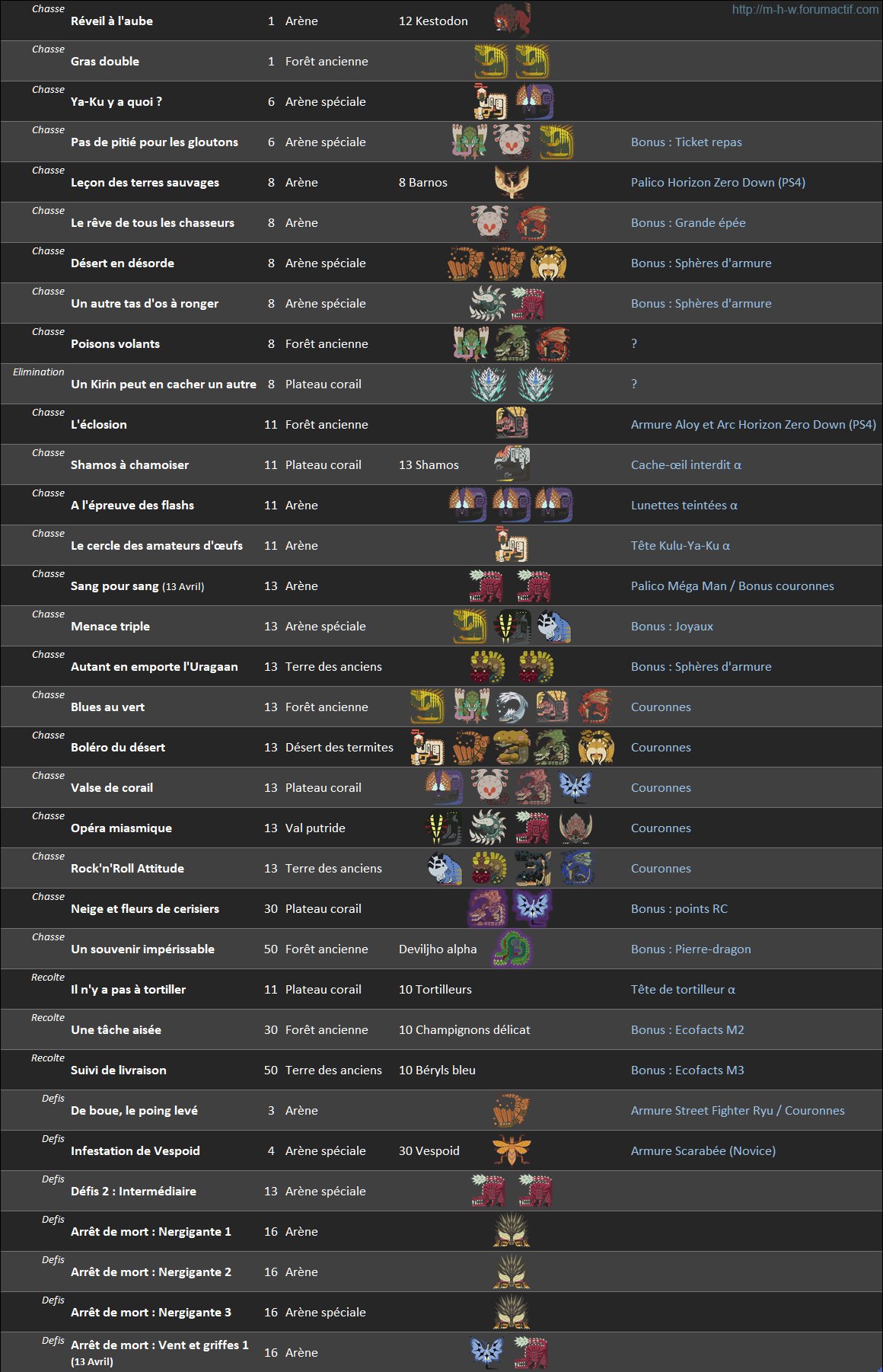
Task: Select the Kulu-Ya-Ku icon in Le cercle des amateurs d'œufs
Action: click(x=512, y=545)
